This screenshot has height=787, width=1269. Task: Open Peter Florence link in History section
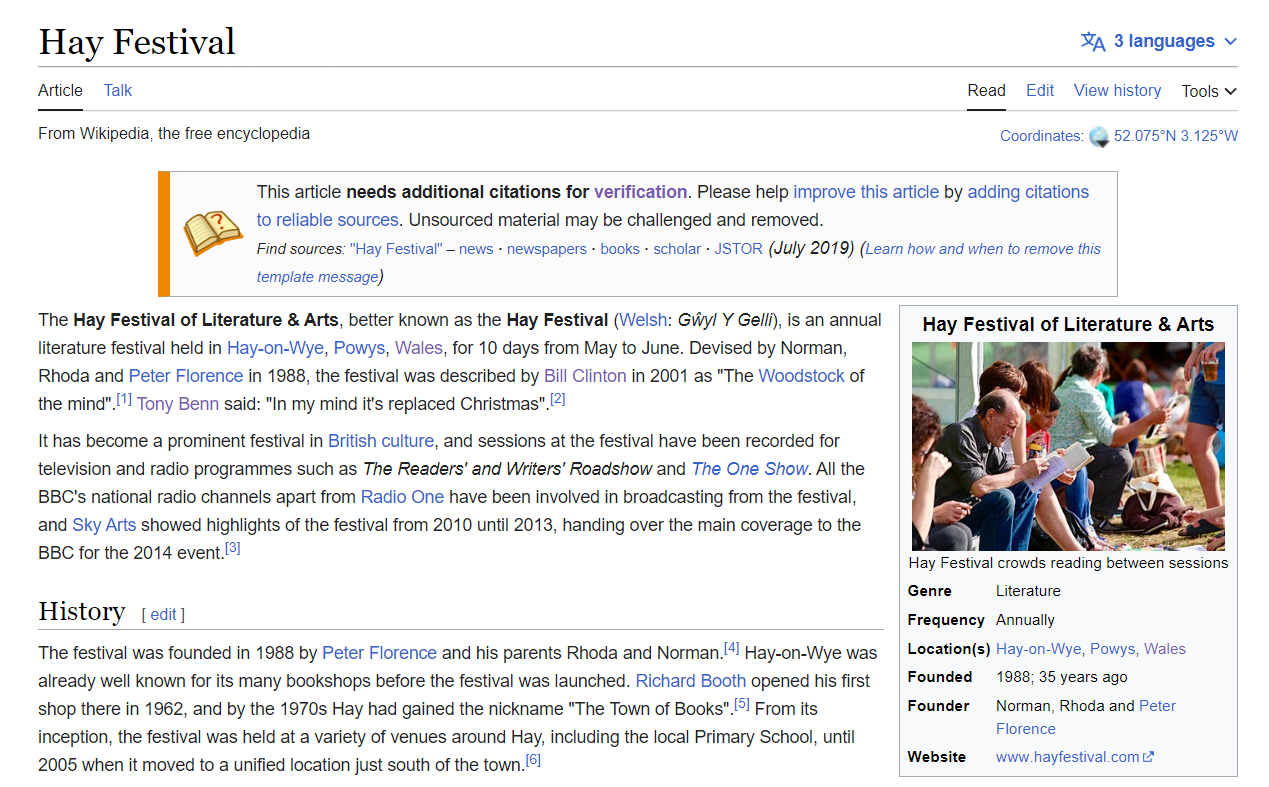[x=379, y=653]
